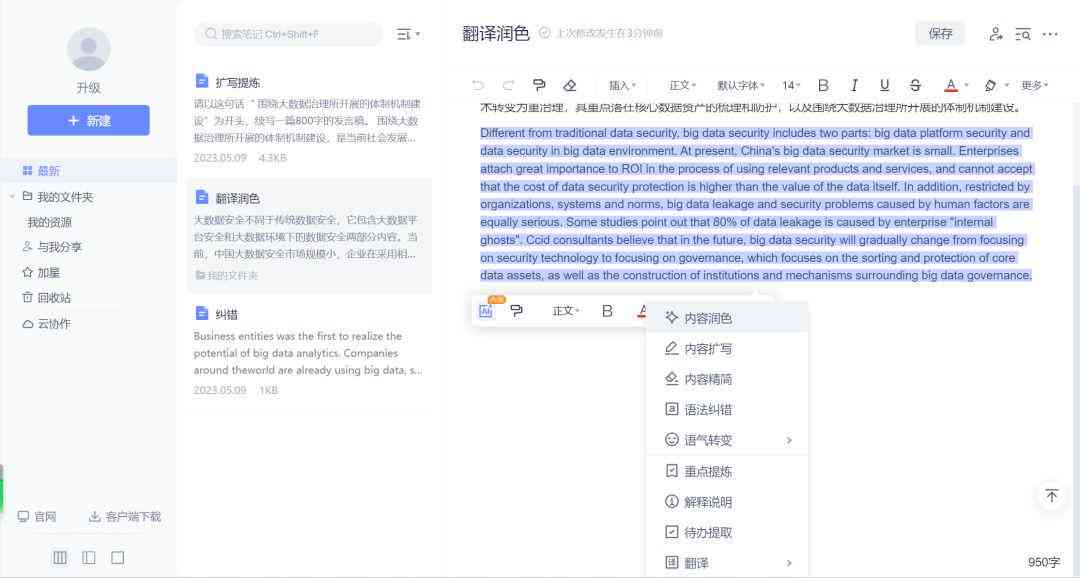Image resolution: width=1080 pixels, height=578 pixels.
Task: Choose 重点提炼 from AI menu
Action: (x=727, y=471)
